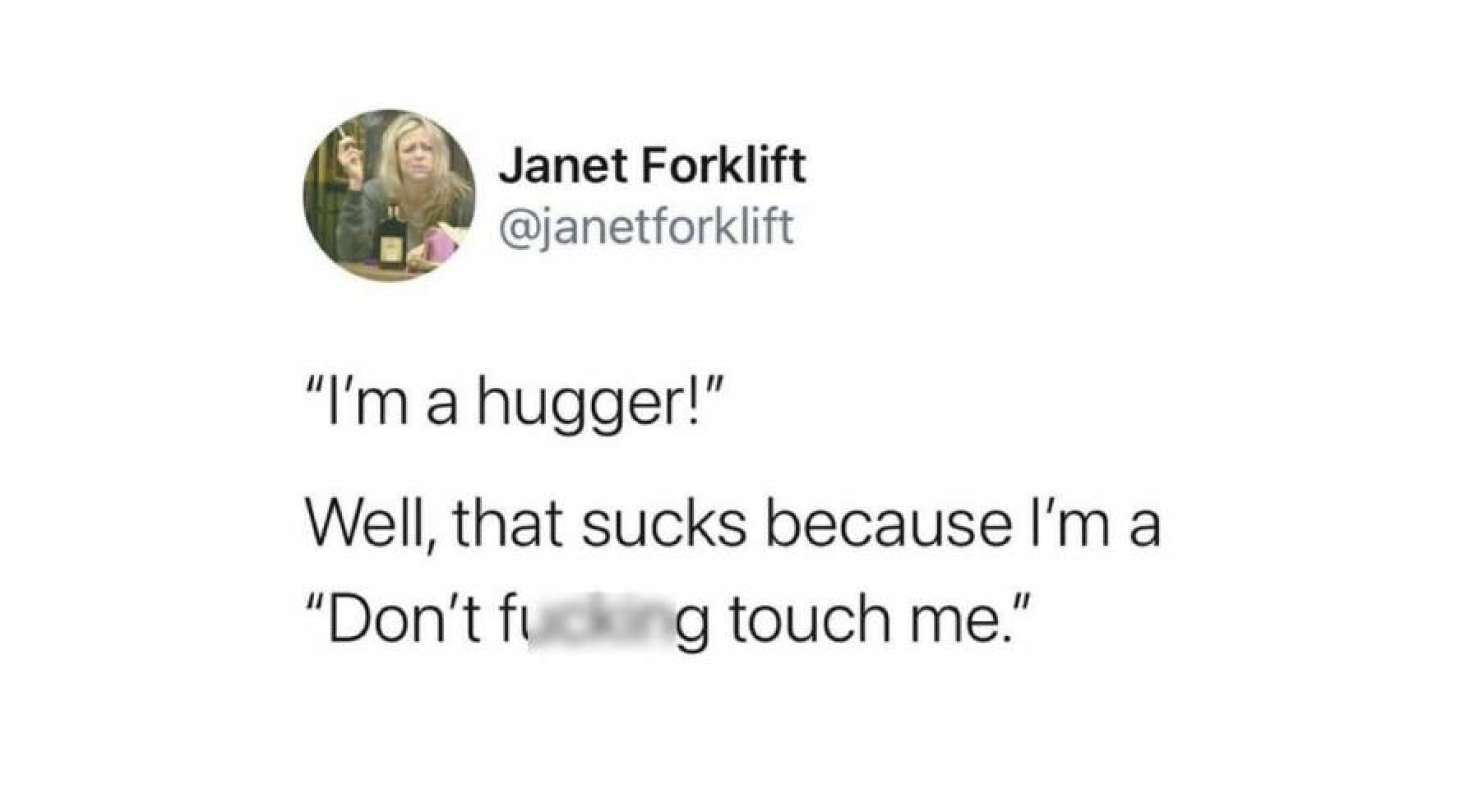Open the @janetforklift handle link
Image resolution: width=1460 pixels, height=812 pixels.
[647, 227]
